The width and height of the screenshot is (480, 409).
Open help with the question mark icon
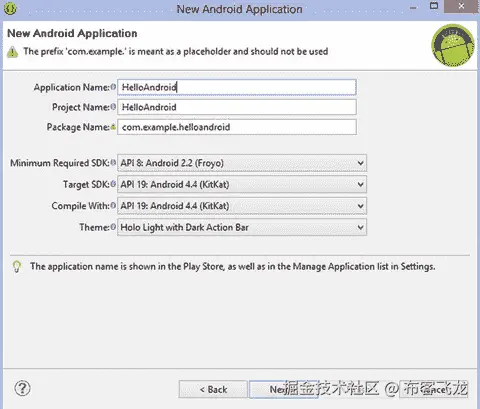22,388
